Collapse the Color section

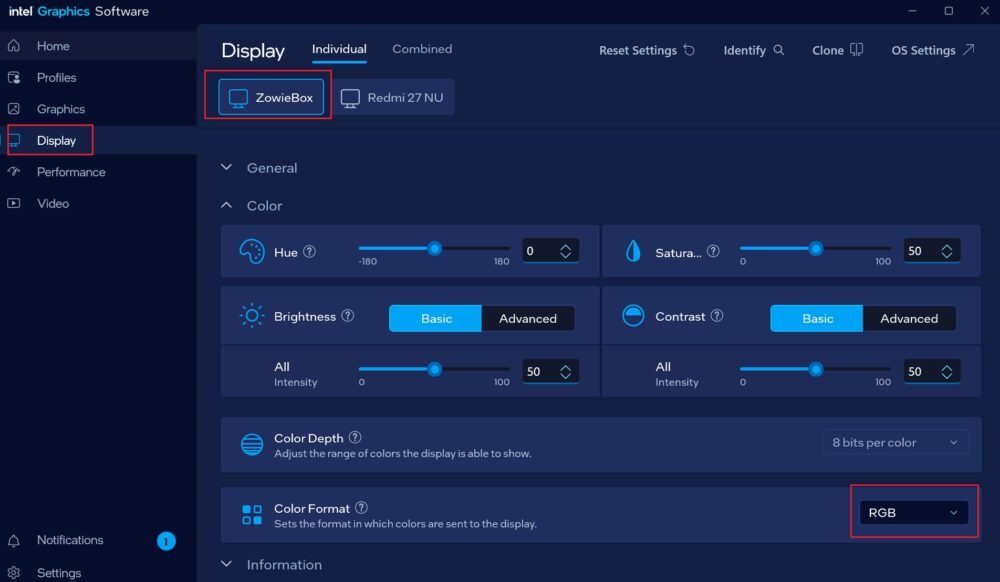point(227,206)
